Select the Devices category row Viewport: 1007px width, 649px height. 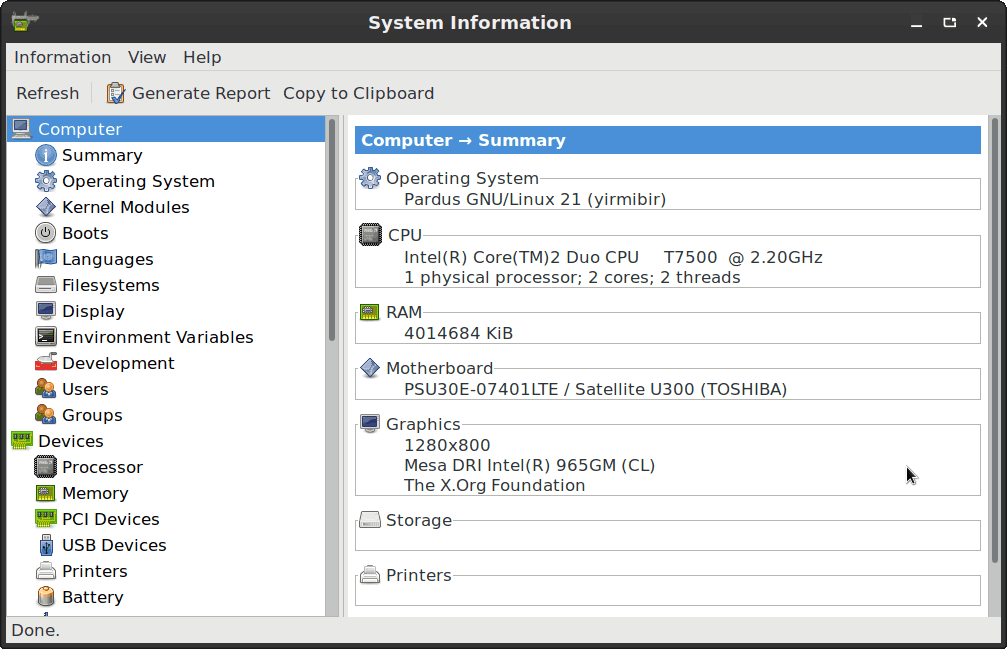pyautogui.click(x=166, y=441)
